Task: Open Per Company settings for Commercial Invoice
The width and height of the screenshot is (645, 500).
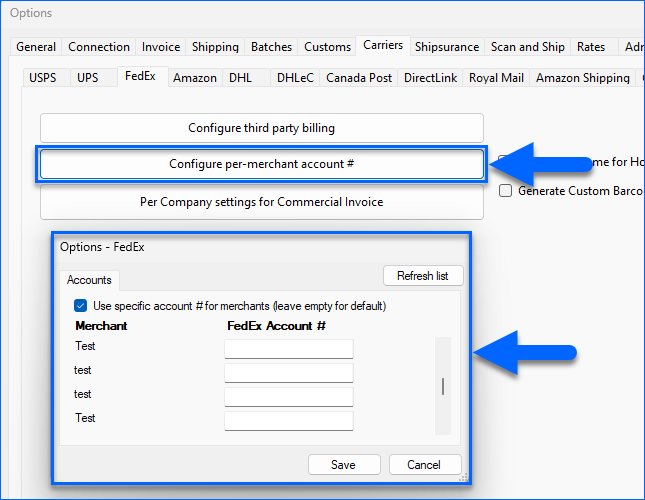Action: pos(262,202)
